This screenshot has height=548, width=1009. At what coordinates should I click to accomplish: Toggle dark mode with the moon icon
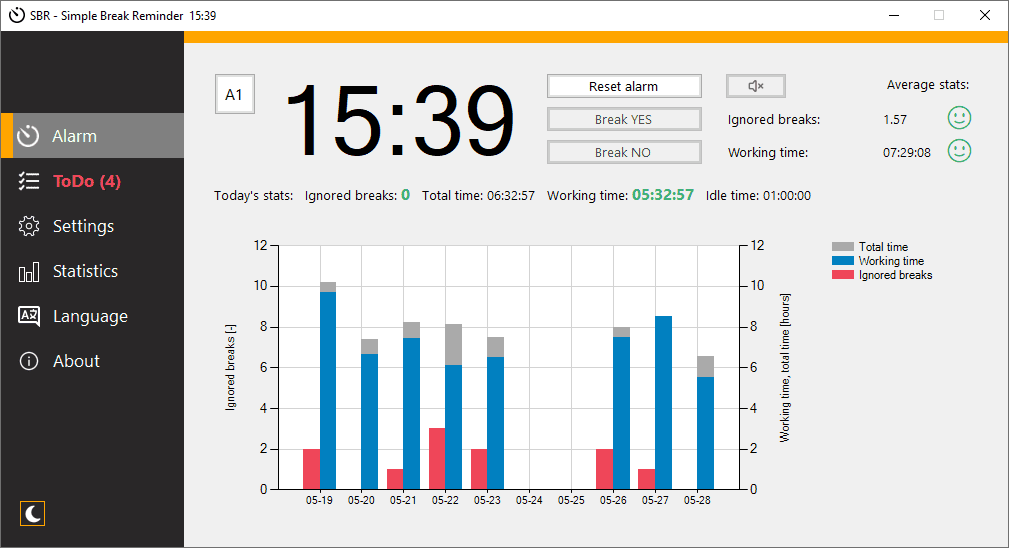(32, 513)
